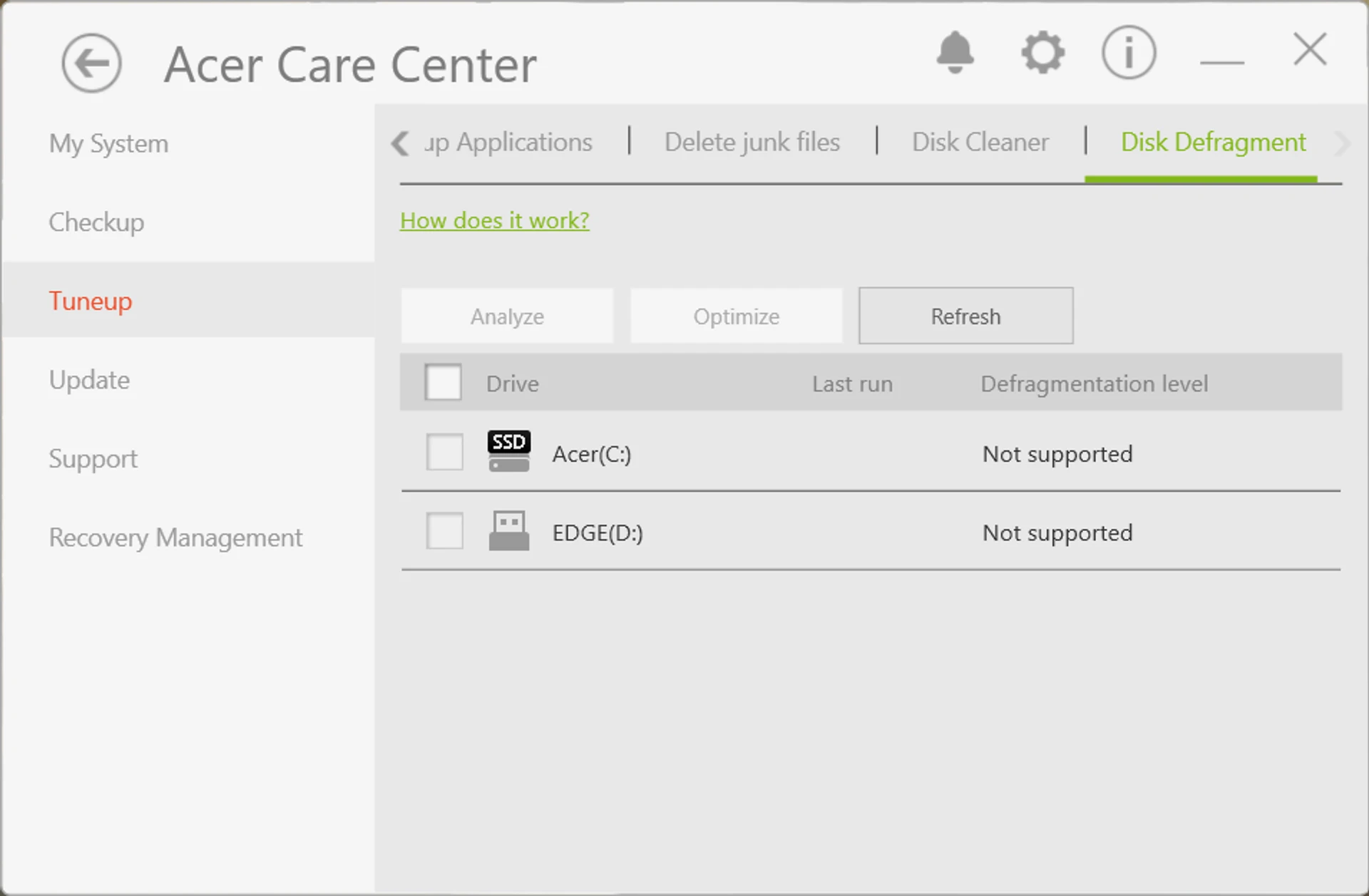Close the Acer Care Center window

[1310, 49]
